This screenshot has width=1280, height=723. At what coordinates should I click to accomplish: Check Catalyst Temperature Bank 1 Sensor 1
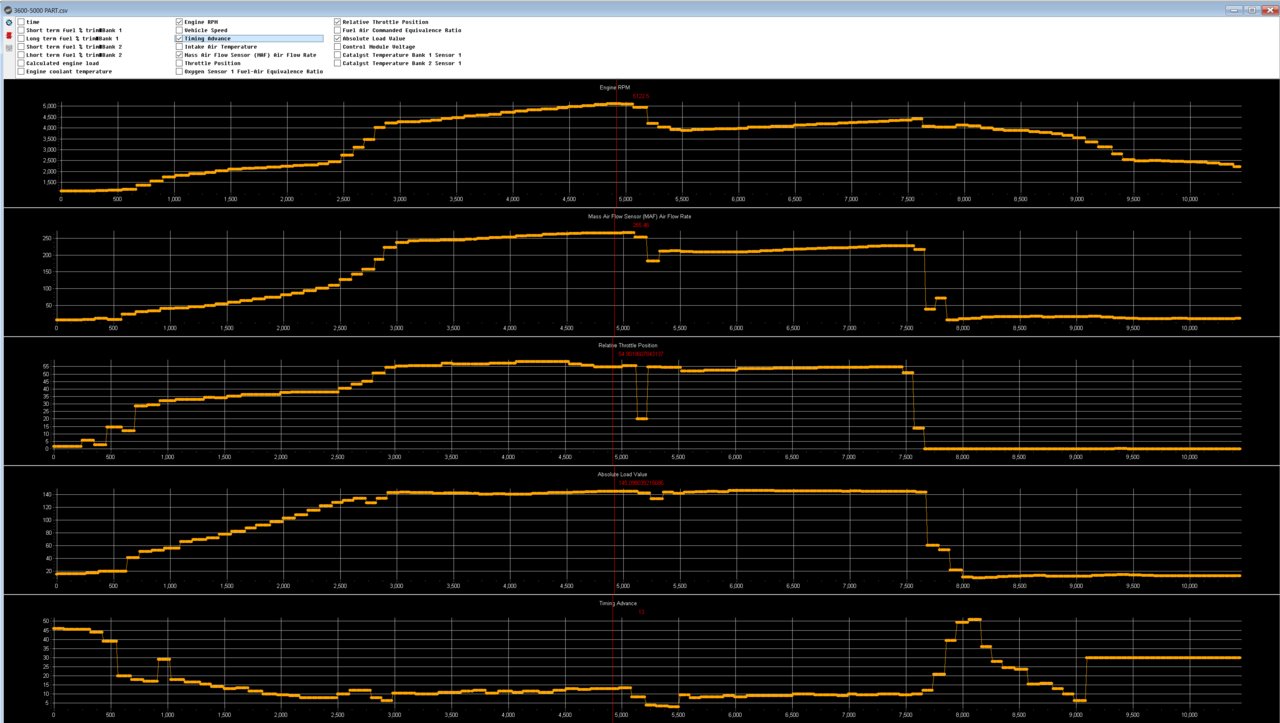[x=337, y=55]
